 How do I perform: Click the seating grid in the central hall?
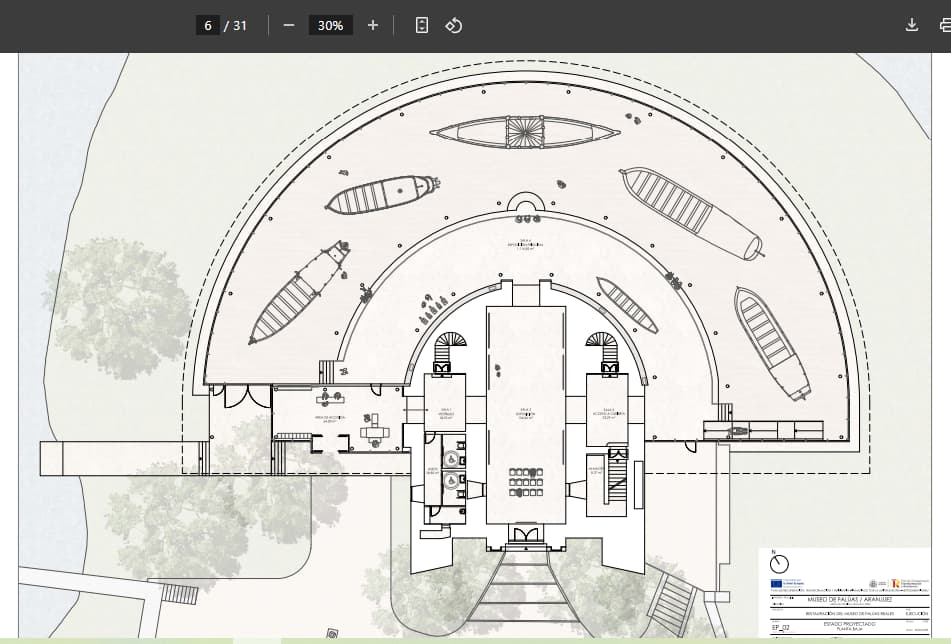(525, 482)
